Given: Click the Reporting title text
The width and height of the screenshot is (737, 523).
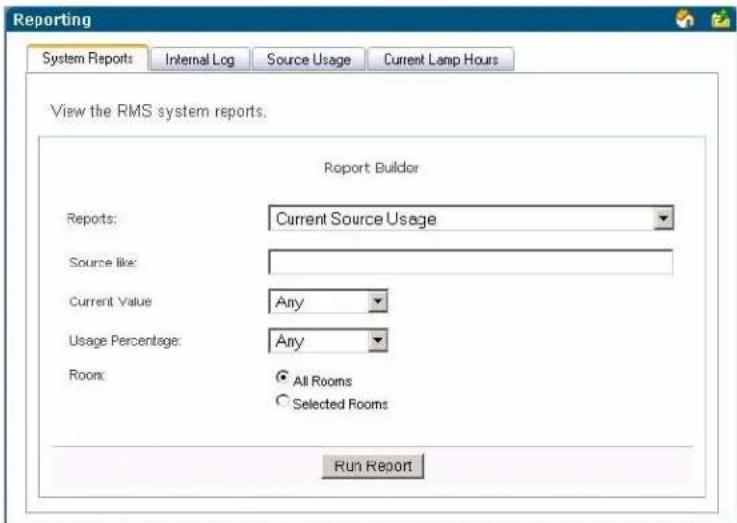Looking at the screenshot, I should coord(52,20).
